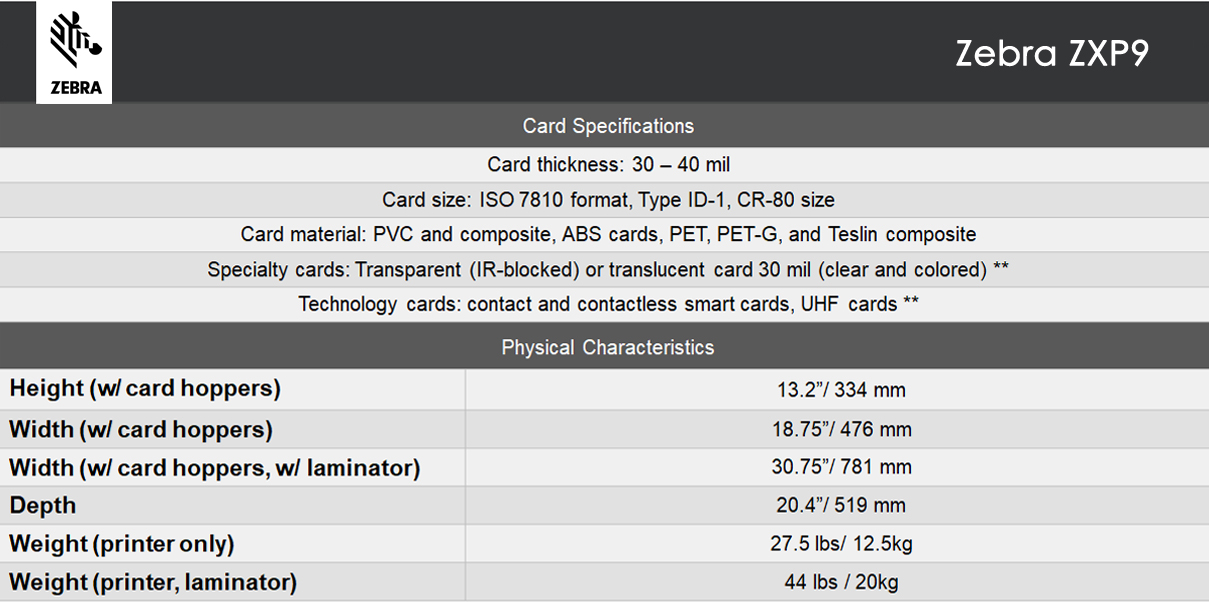This screenshot has width=1209, height=604.
Task: Click the Width (w/ card hoppers) label
Action: coord(141,429)
